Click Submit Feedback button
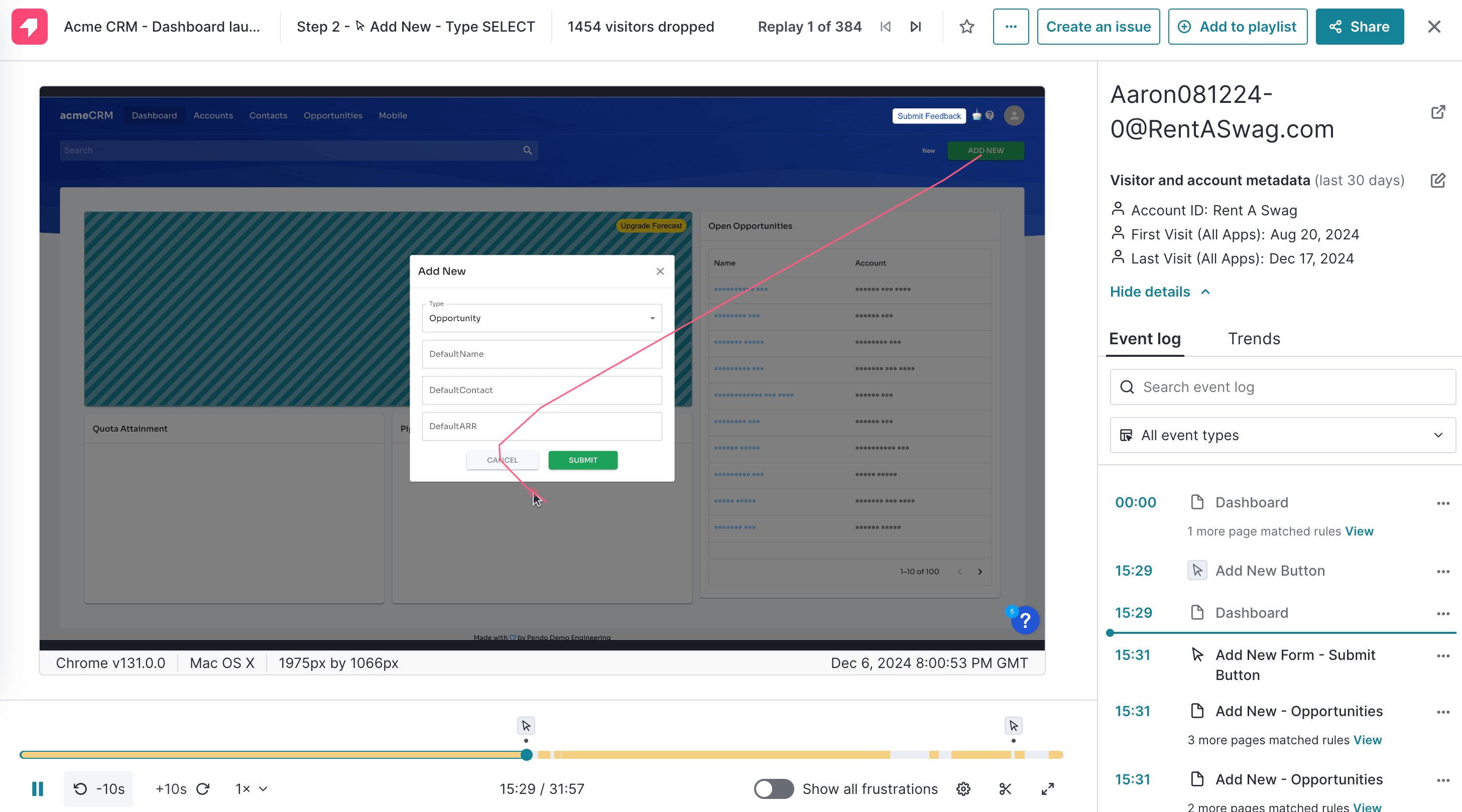 [929, 116]
